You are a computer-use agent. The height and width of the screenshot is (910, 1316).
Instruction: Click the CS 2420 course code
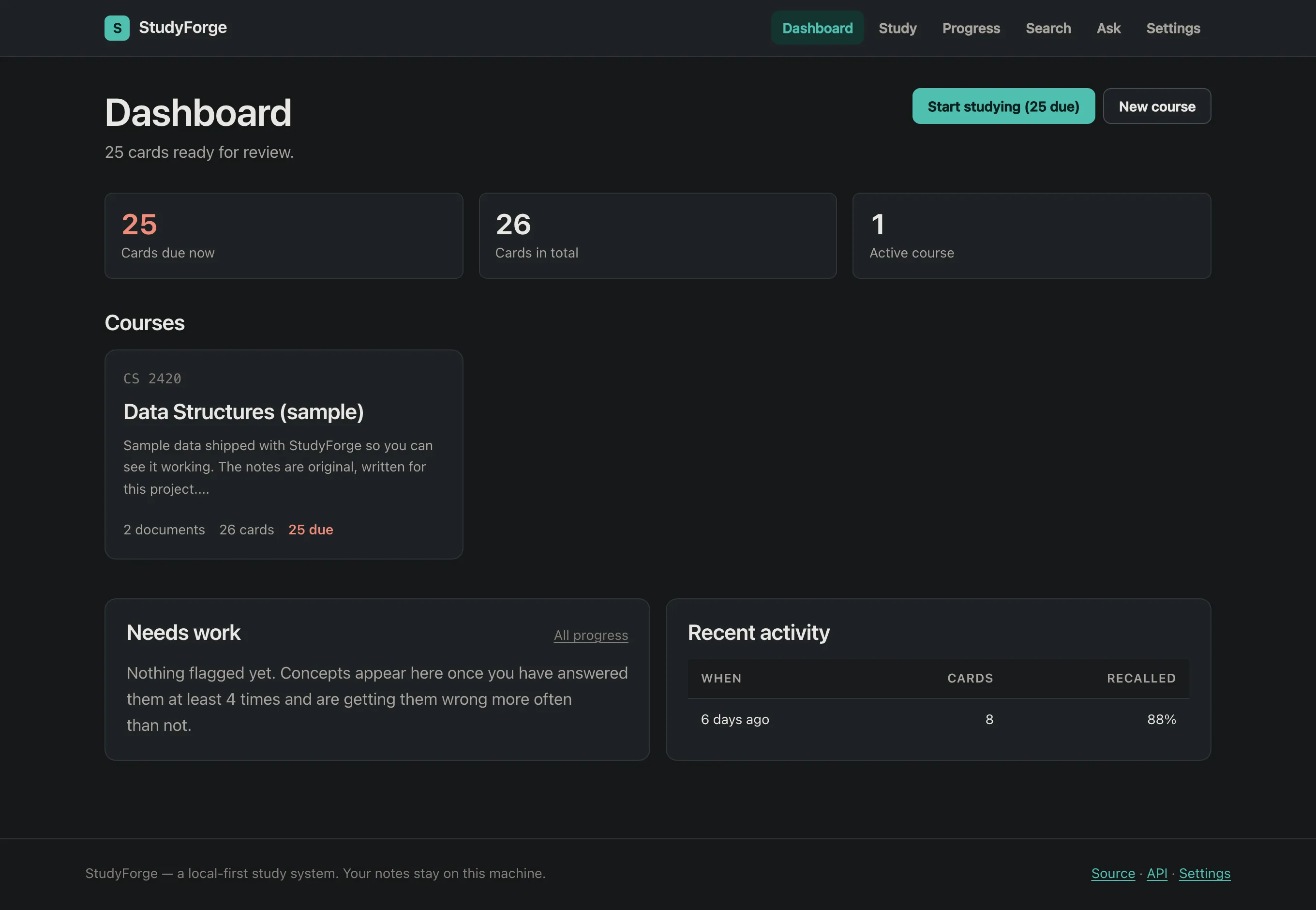pos(152,379)
